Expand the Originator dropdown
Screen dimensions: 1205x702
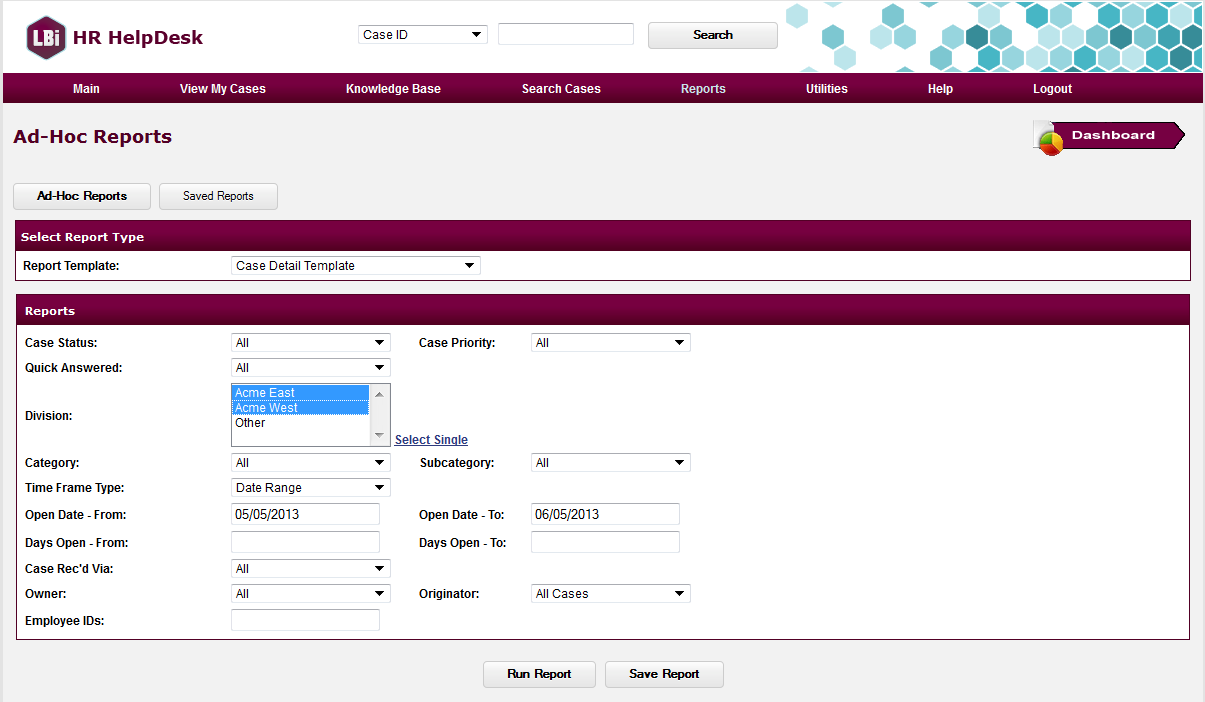(611, 594)
